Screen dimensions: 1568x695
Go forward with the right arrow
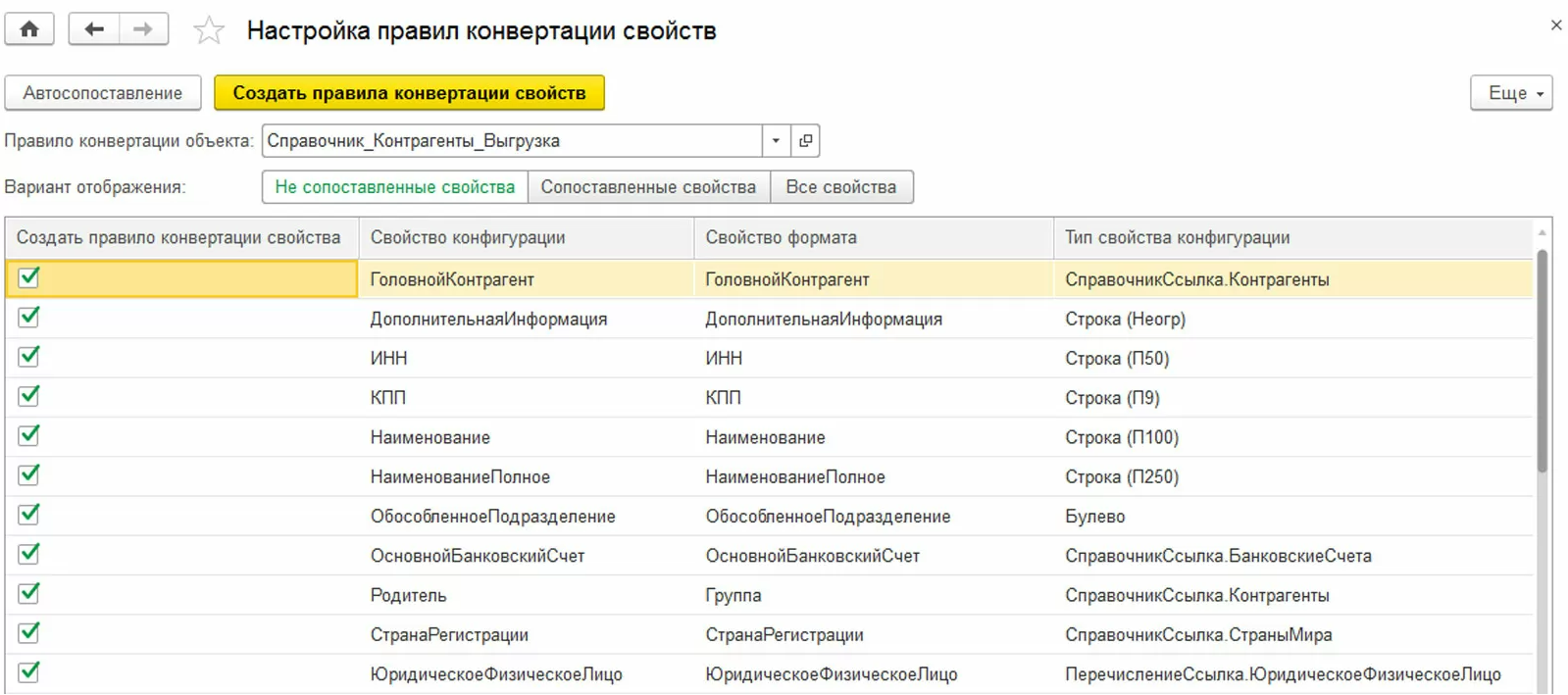[x=143, y=29]
